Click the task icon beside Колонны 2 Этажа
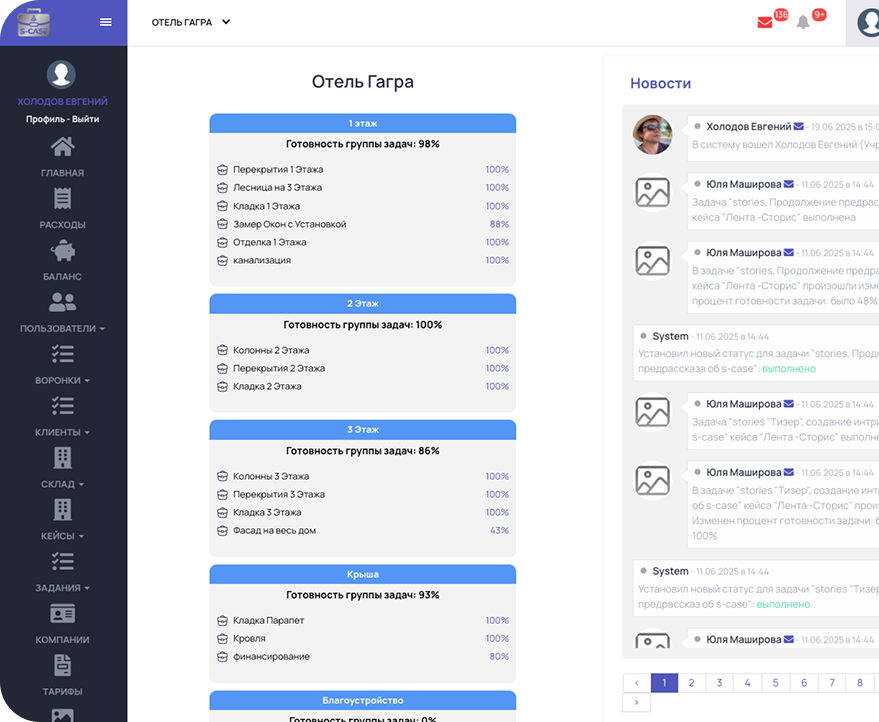 (223, 350)
